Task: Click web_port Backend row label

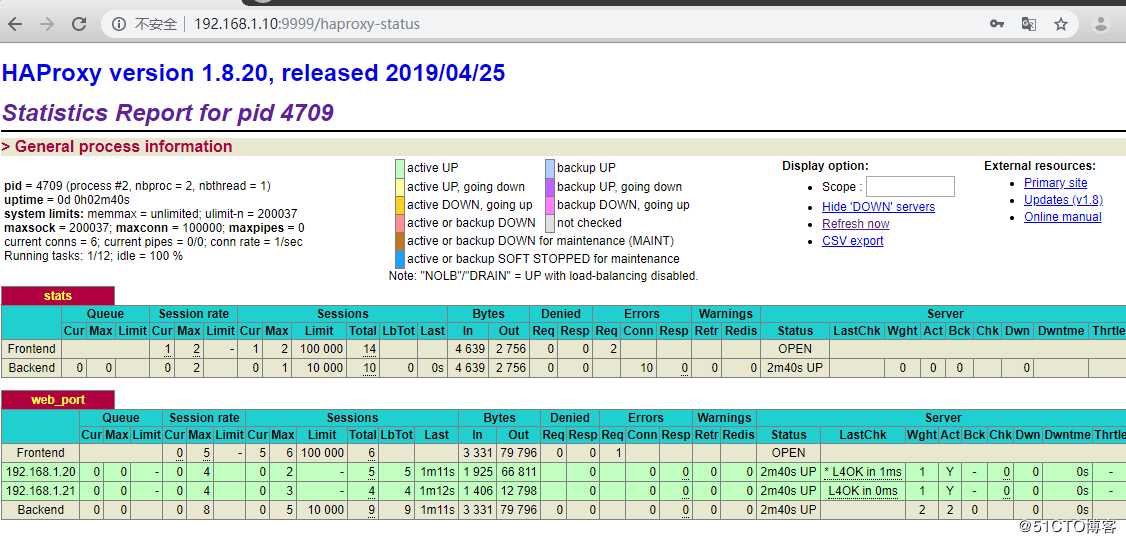Action: (40, 509)
